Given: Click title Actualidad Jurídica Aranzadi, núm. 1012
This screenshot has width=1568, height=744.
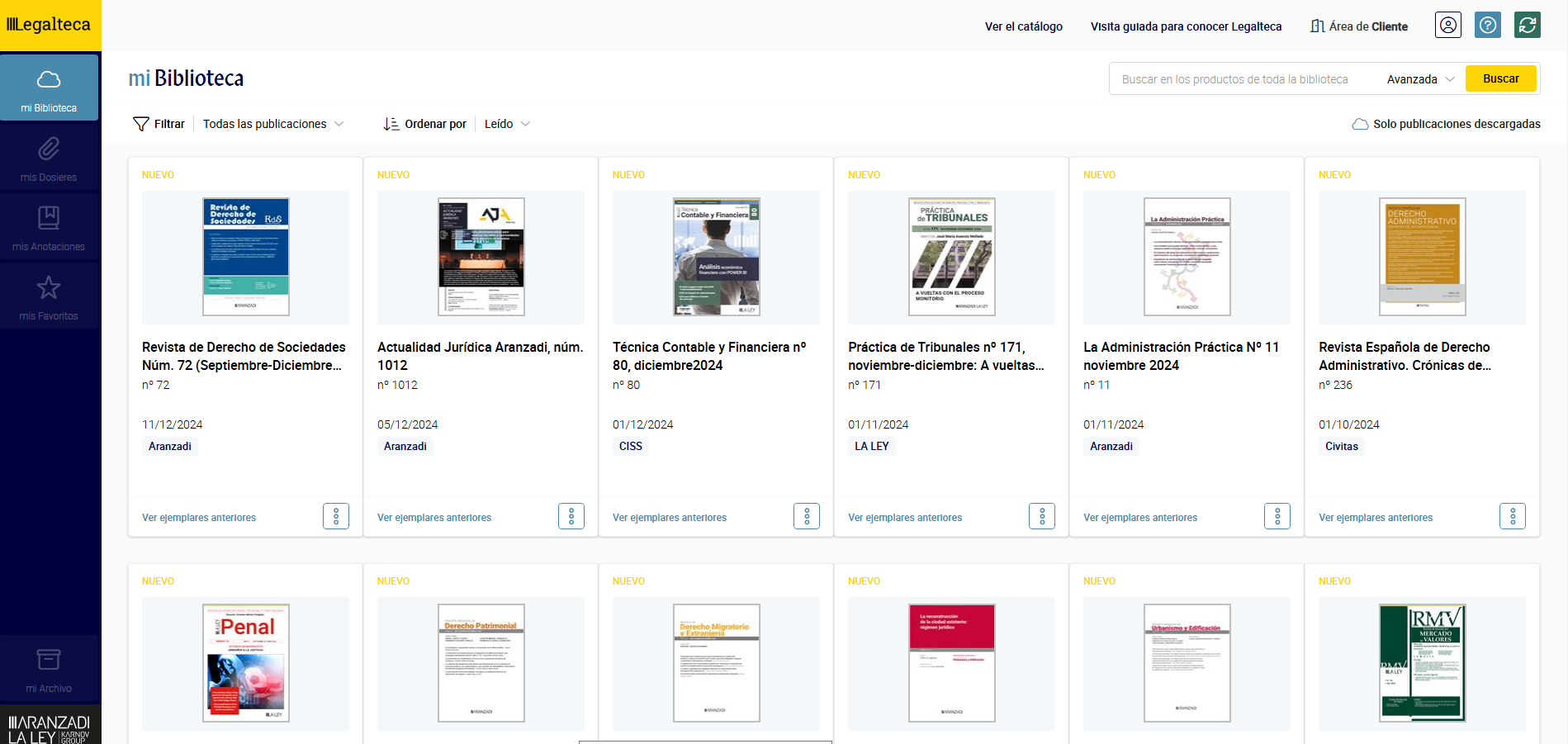Looking at the screenshot, I should (481, 356).
